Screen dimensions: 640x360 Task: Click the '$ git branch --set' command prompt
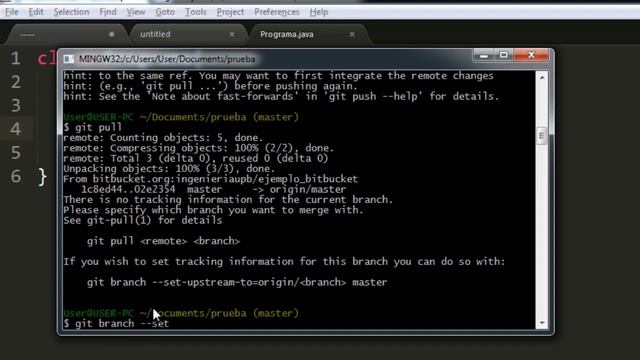(116, 324)
